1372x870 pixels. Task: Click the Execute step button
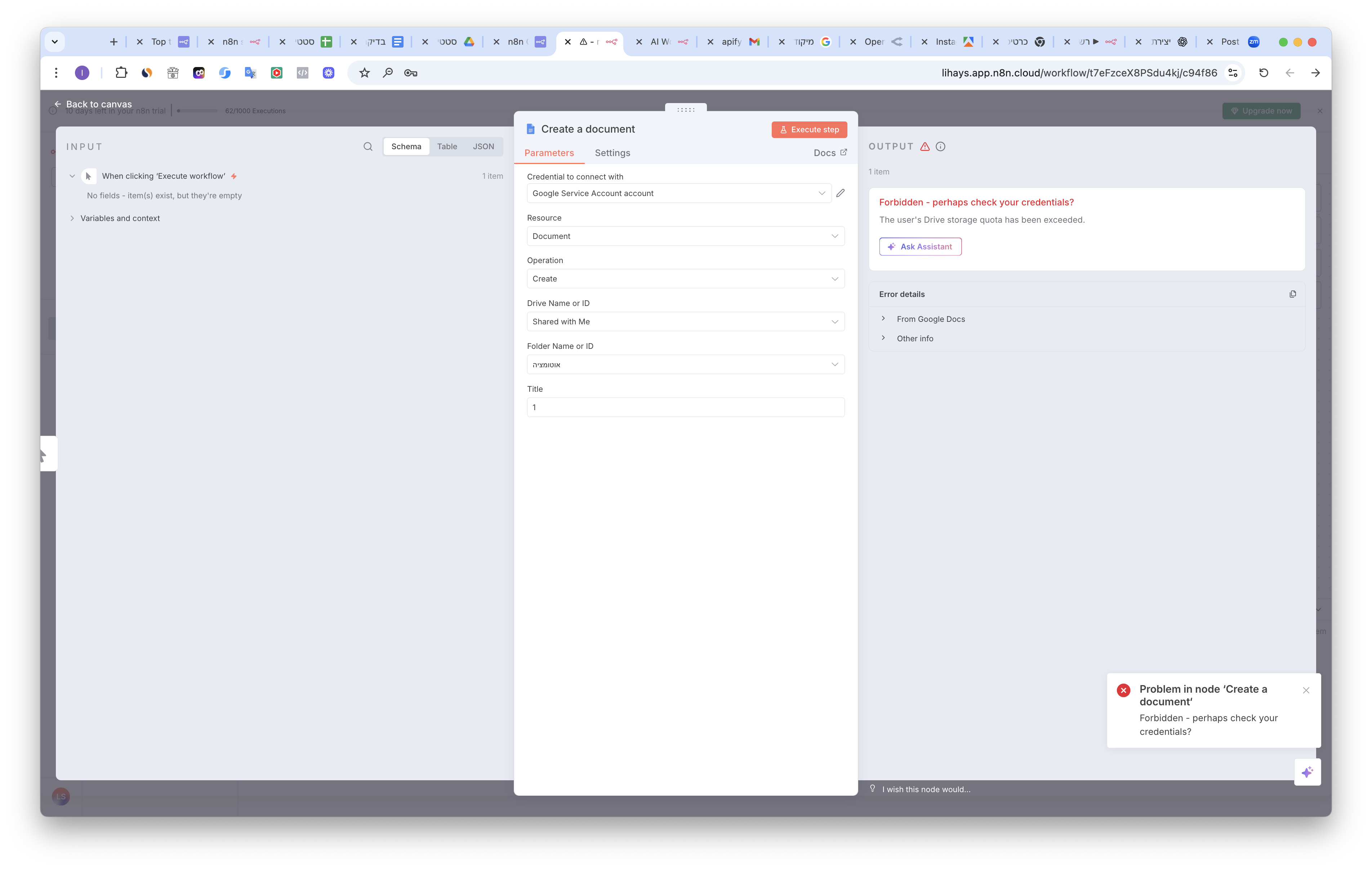click(x=809, y=129)
